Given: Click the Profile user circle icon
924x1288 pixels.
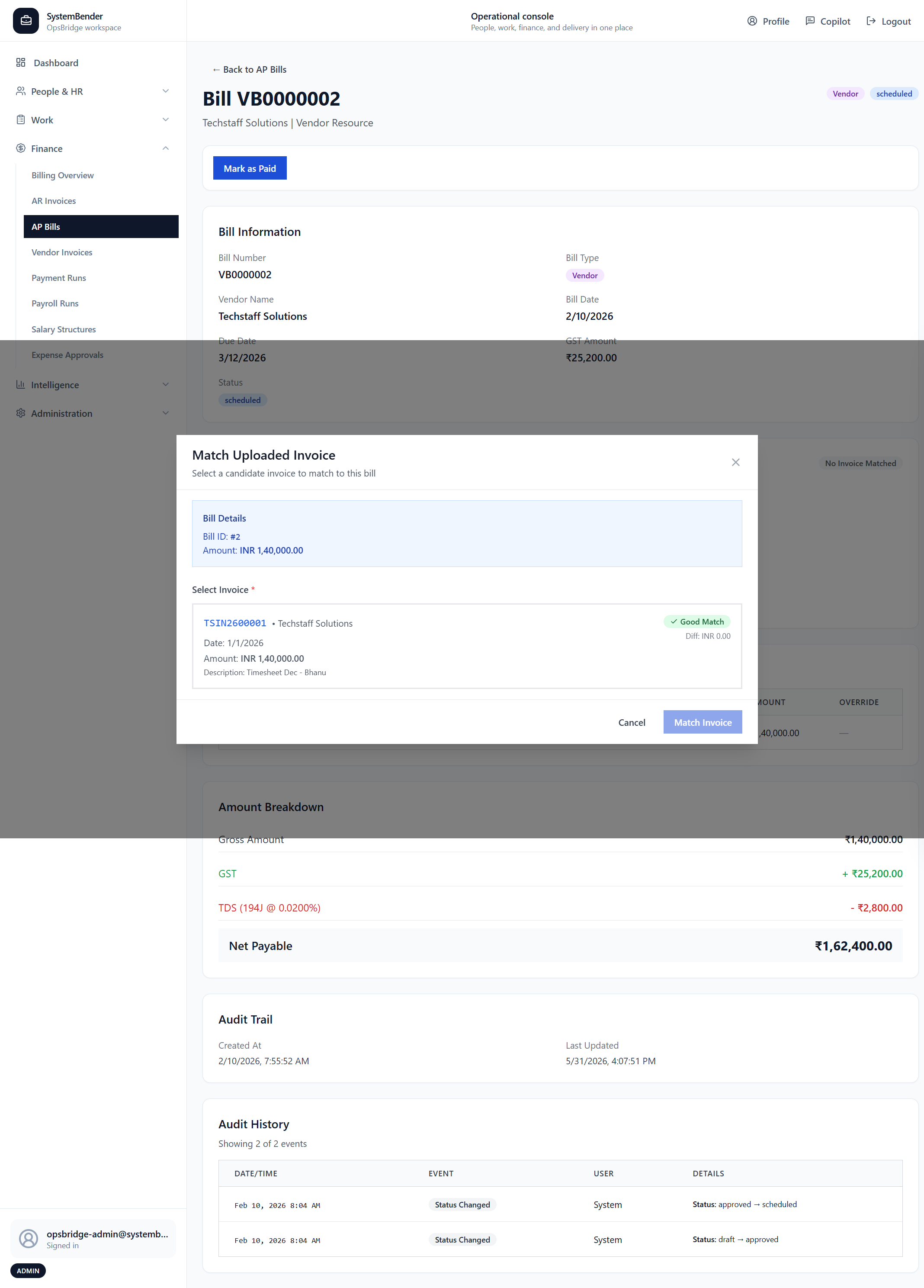Looking at the screenshot, I should point(752,21).
